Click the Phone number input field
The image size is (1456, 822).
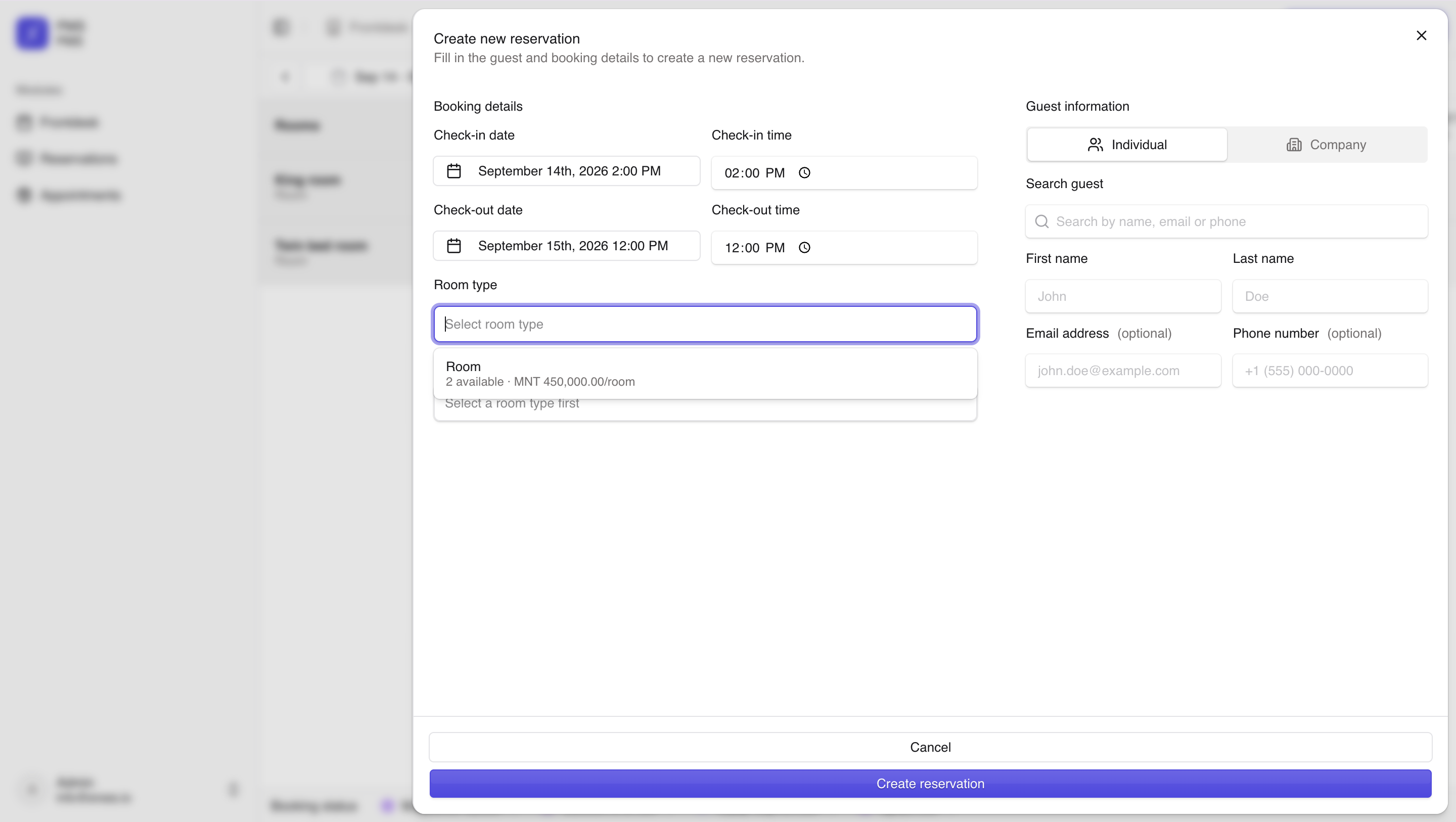coord(1330,371)
